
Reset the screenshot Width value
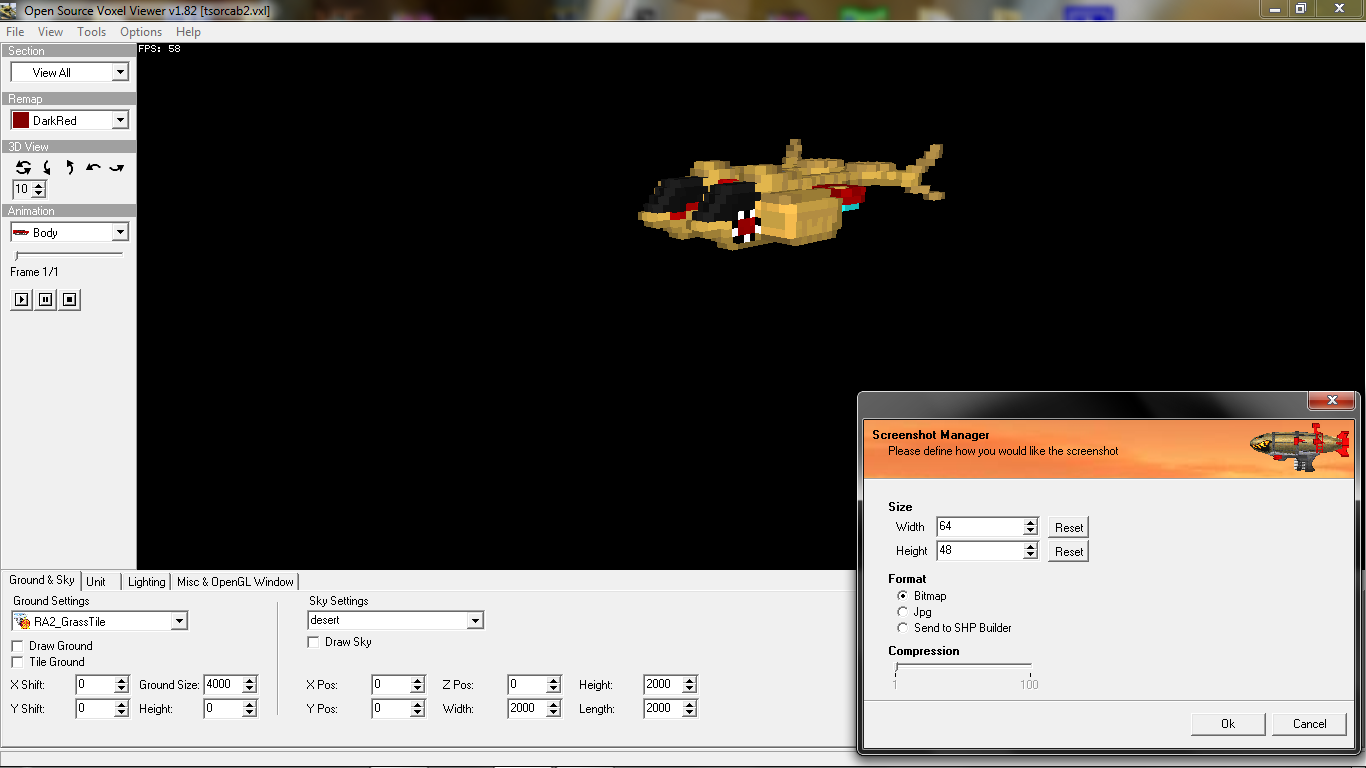[x=1068, y=527]
